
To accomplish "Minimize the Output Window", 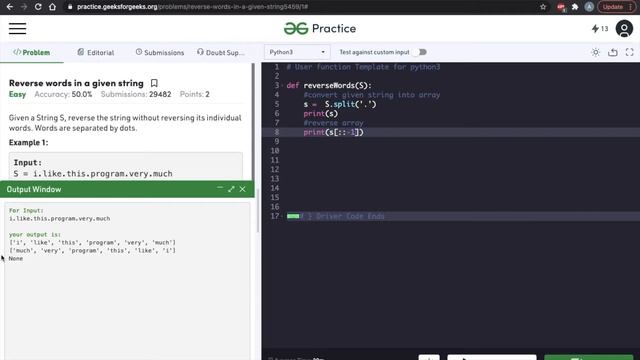I will click(220, 188).
